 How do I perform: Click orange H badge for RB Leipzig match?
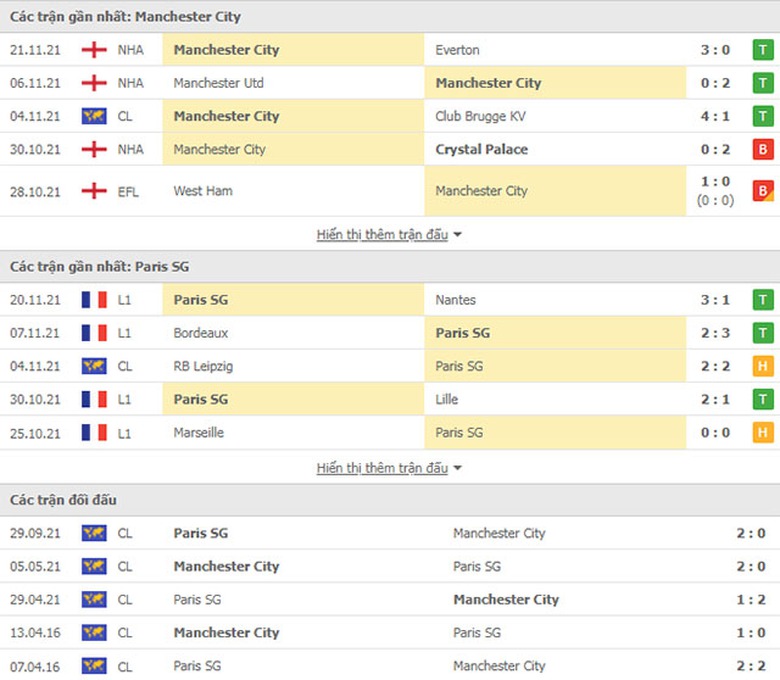[x=763, y=366]
